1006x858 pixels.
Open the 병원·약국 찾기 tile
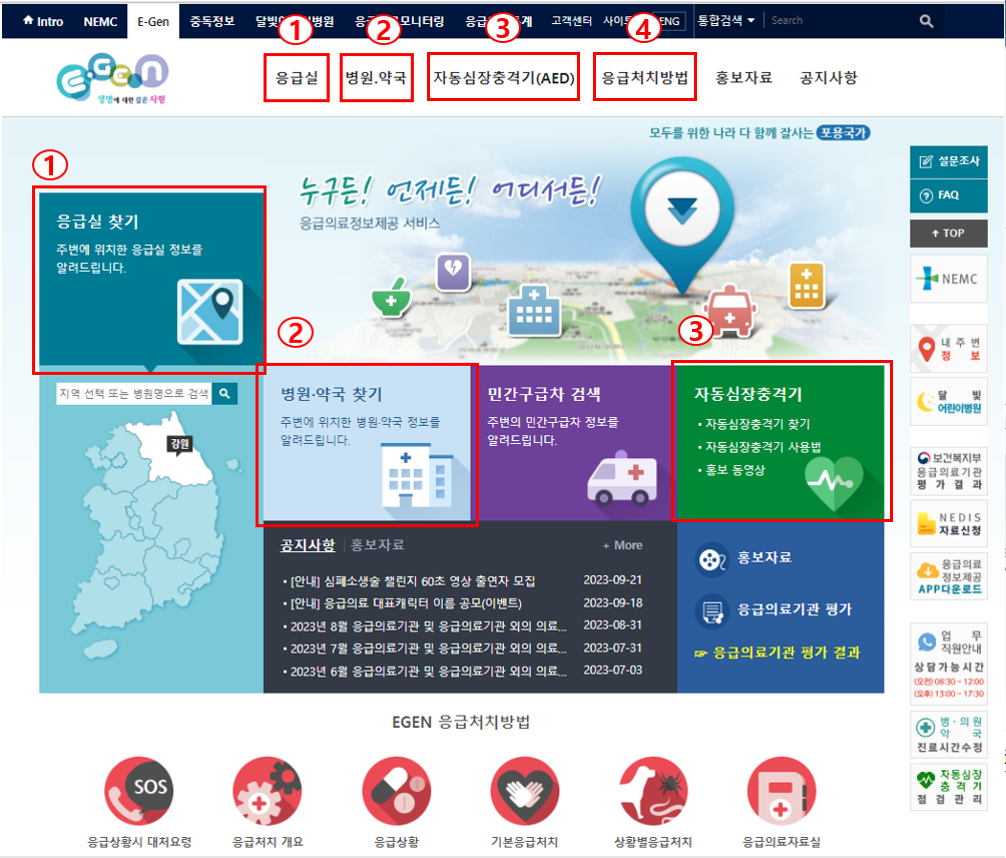point(367,443)
